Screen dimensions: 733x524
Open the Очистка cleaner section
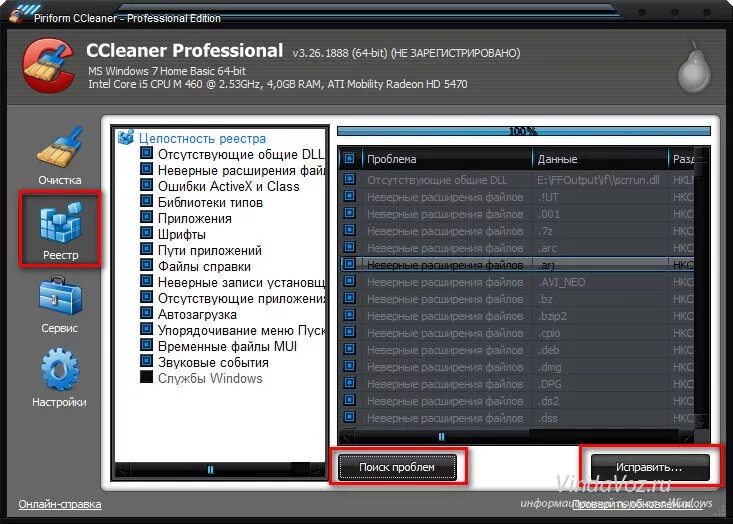pos(59,155)
